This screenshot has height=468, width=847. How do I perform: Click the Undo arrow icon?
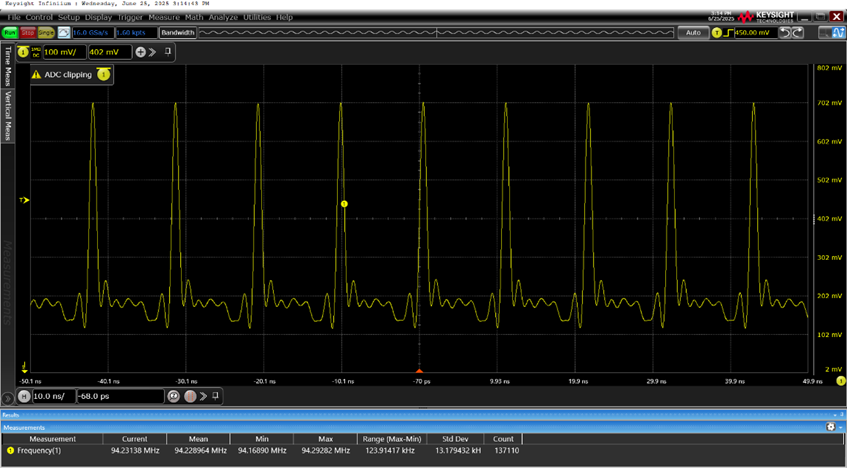pyautogui.click(x=785, y=33)
